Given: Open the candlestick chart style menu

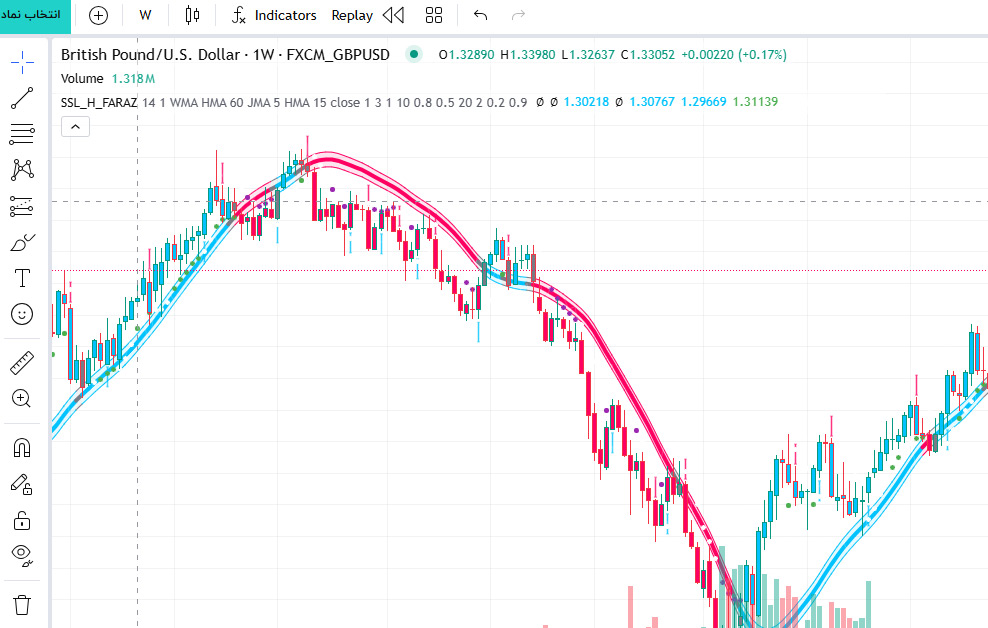Looking at the screenshot, I should tap(193, 15).
